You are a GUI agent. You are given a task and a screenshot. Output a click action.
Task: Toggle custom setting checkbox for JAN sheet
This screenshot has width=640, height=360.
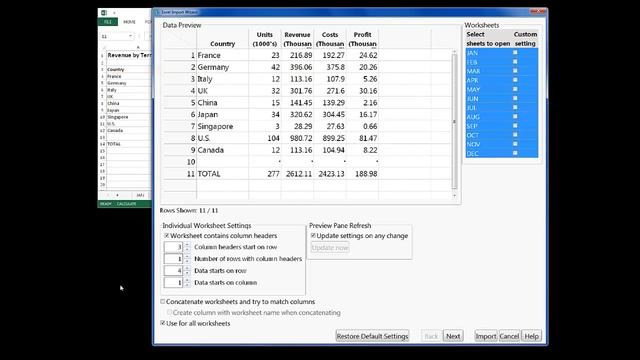click(x=515, y=53)
